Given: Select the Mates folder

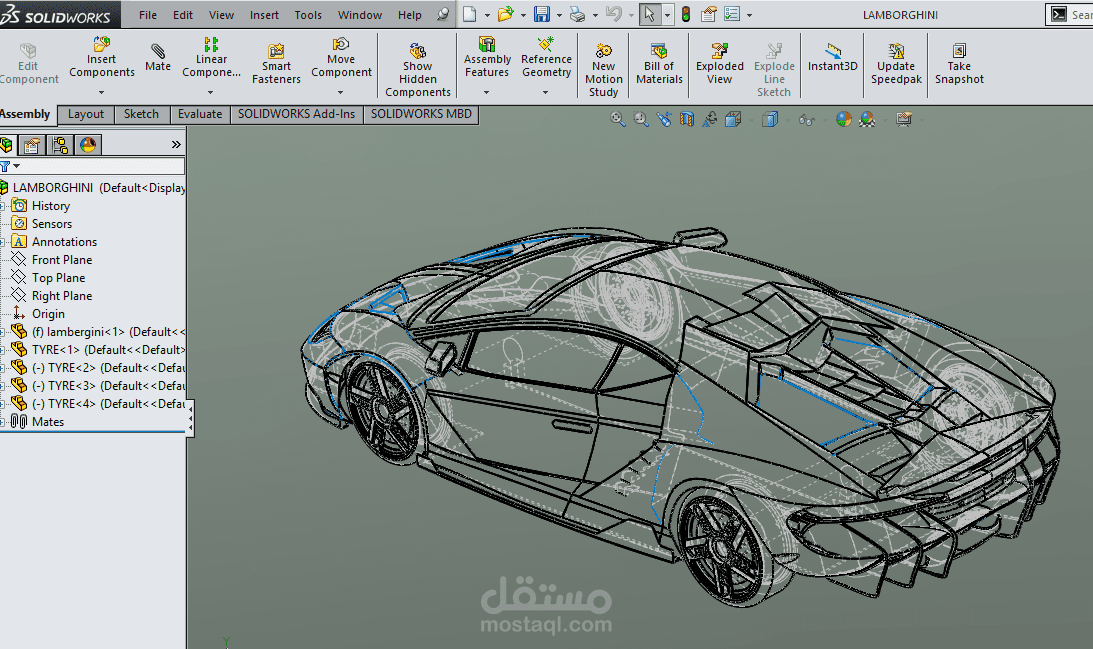Looking at the screenshot, I should 47,422.
